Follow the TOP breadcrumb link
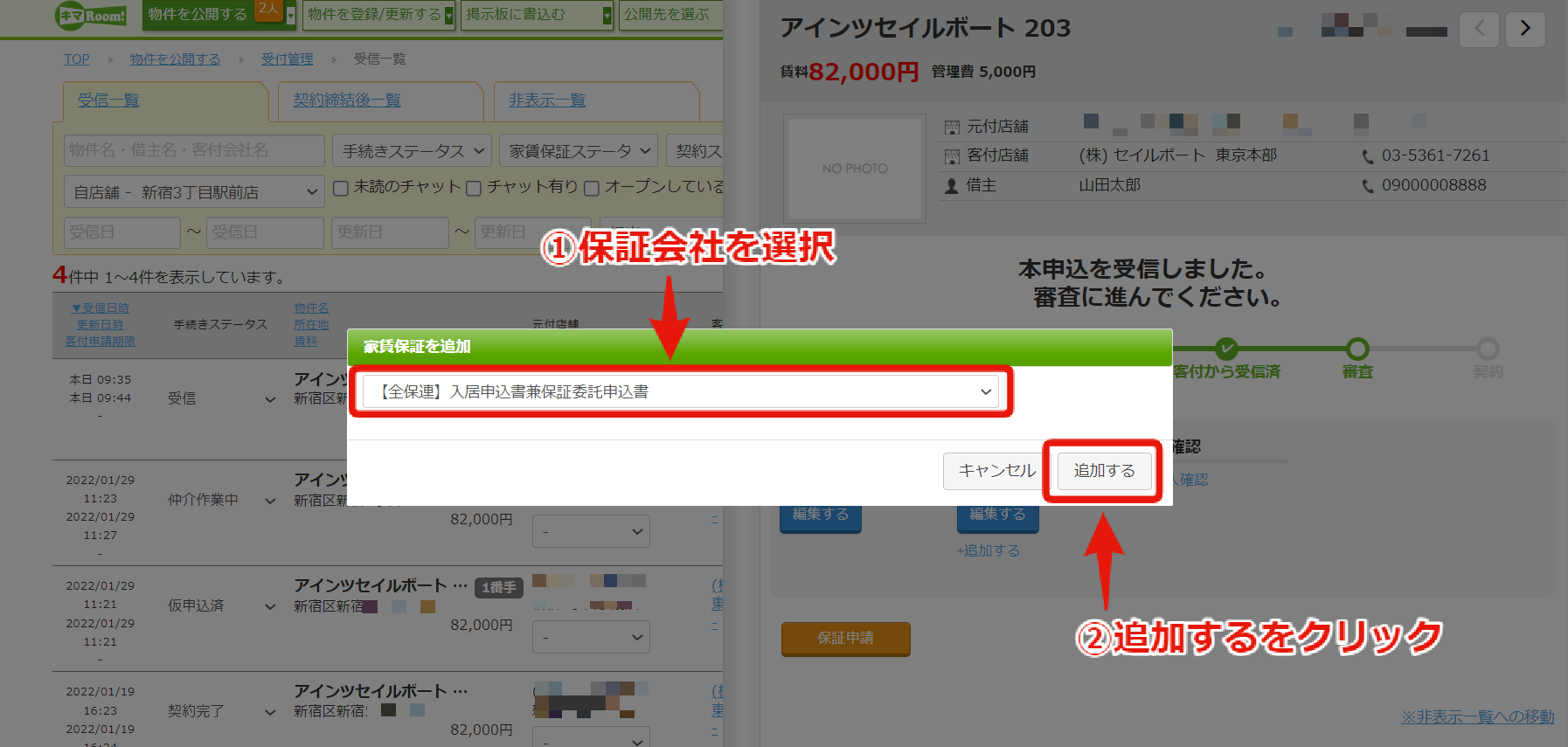1568x747 pixels. [77, 59]
